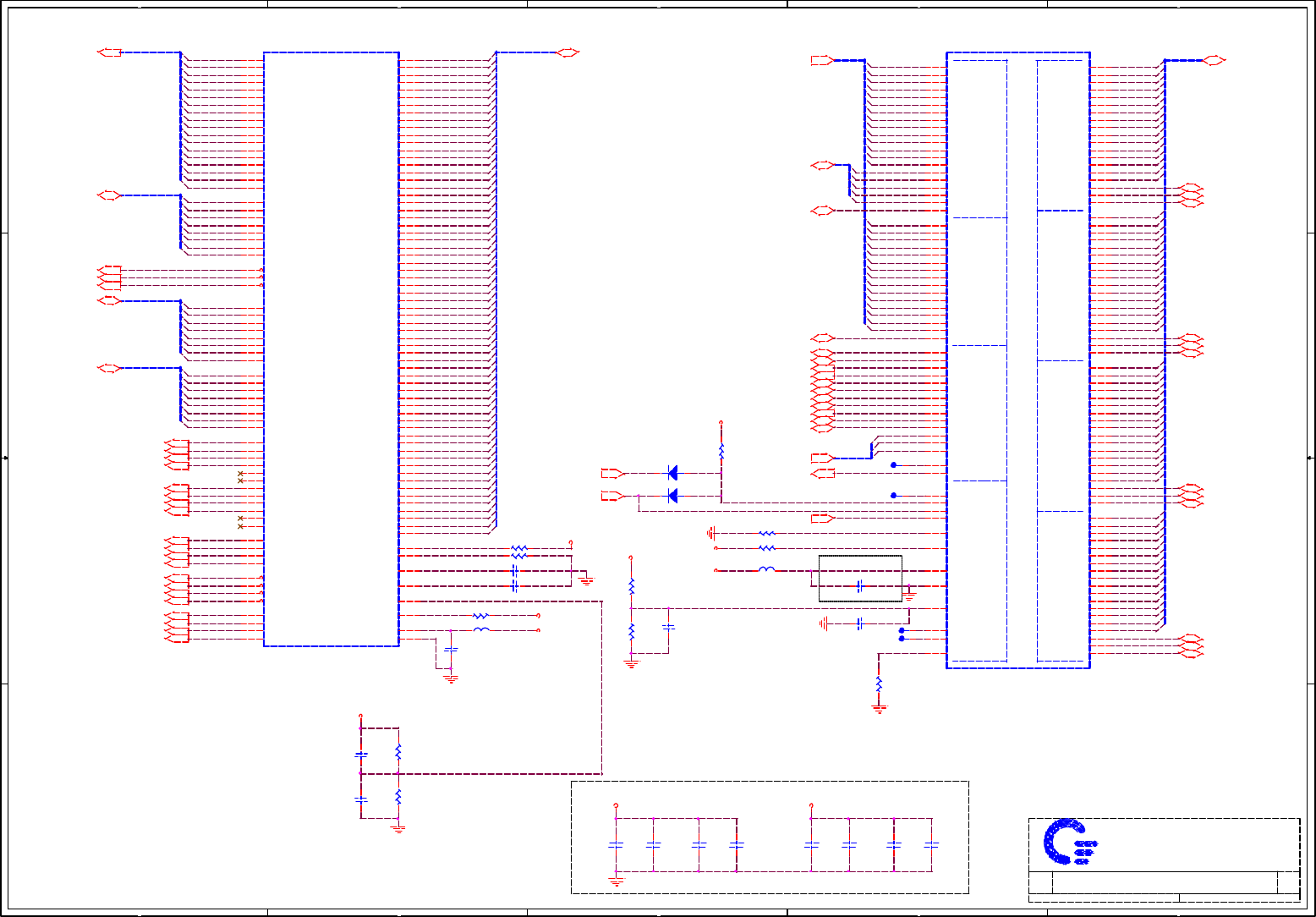Image resolution: width=1316 pixels, height=917 pixels.
Task: Select the rightmost capacitor in the dashed capacitor box
Action: (932, 844)
